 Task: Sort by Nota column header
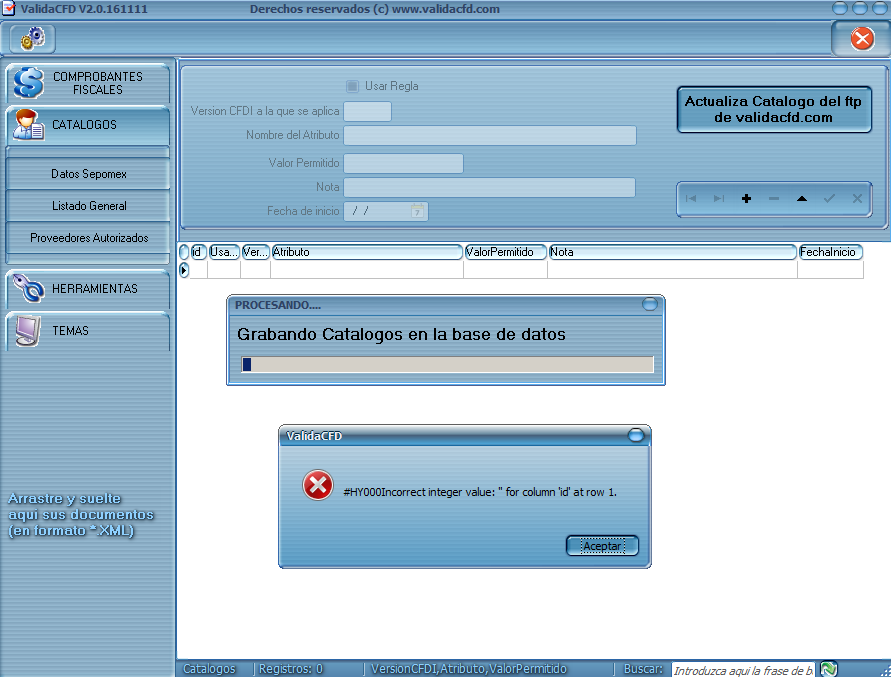pos(672,252)
